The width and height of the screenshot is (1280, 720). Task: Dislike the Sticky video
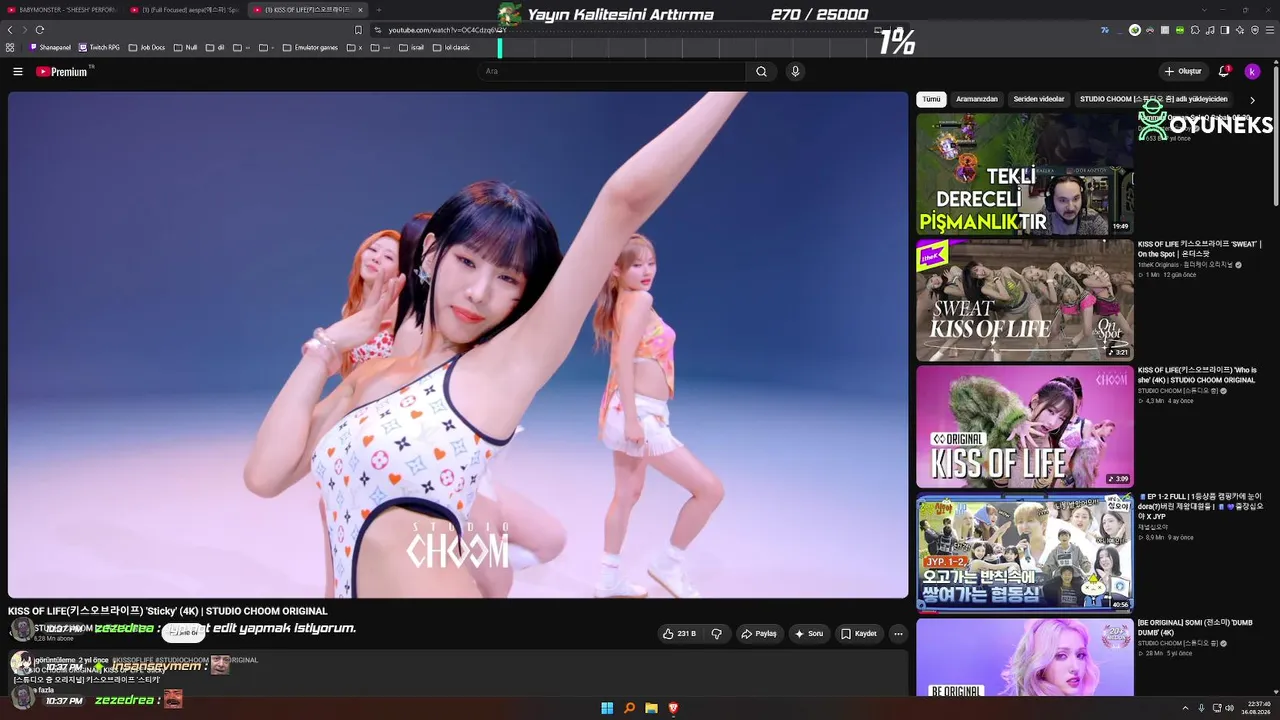(717, 633)
